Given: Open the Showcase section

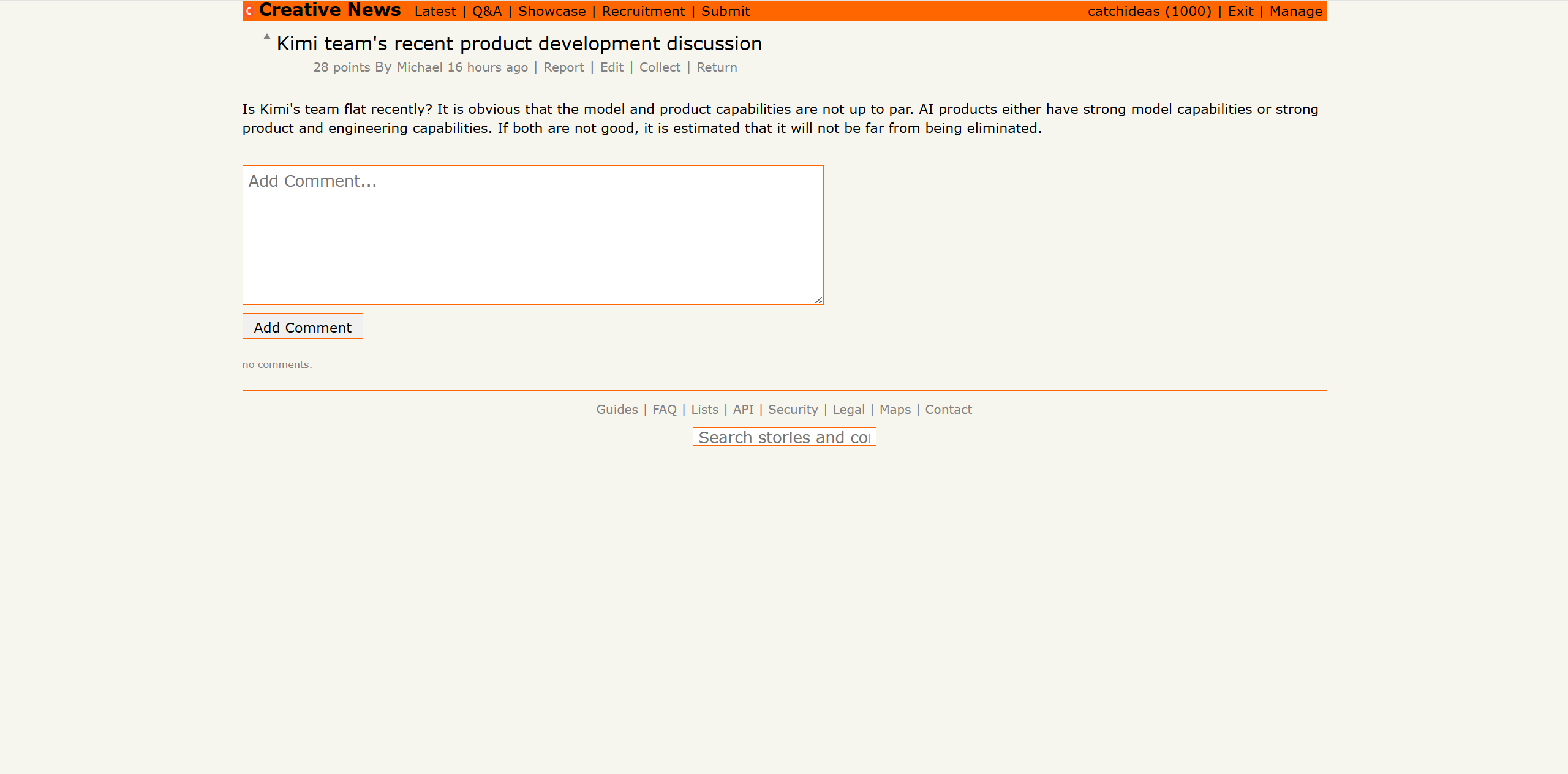Looking at the screenshot, I should point(552,11).
